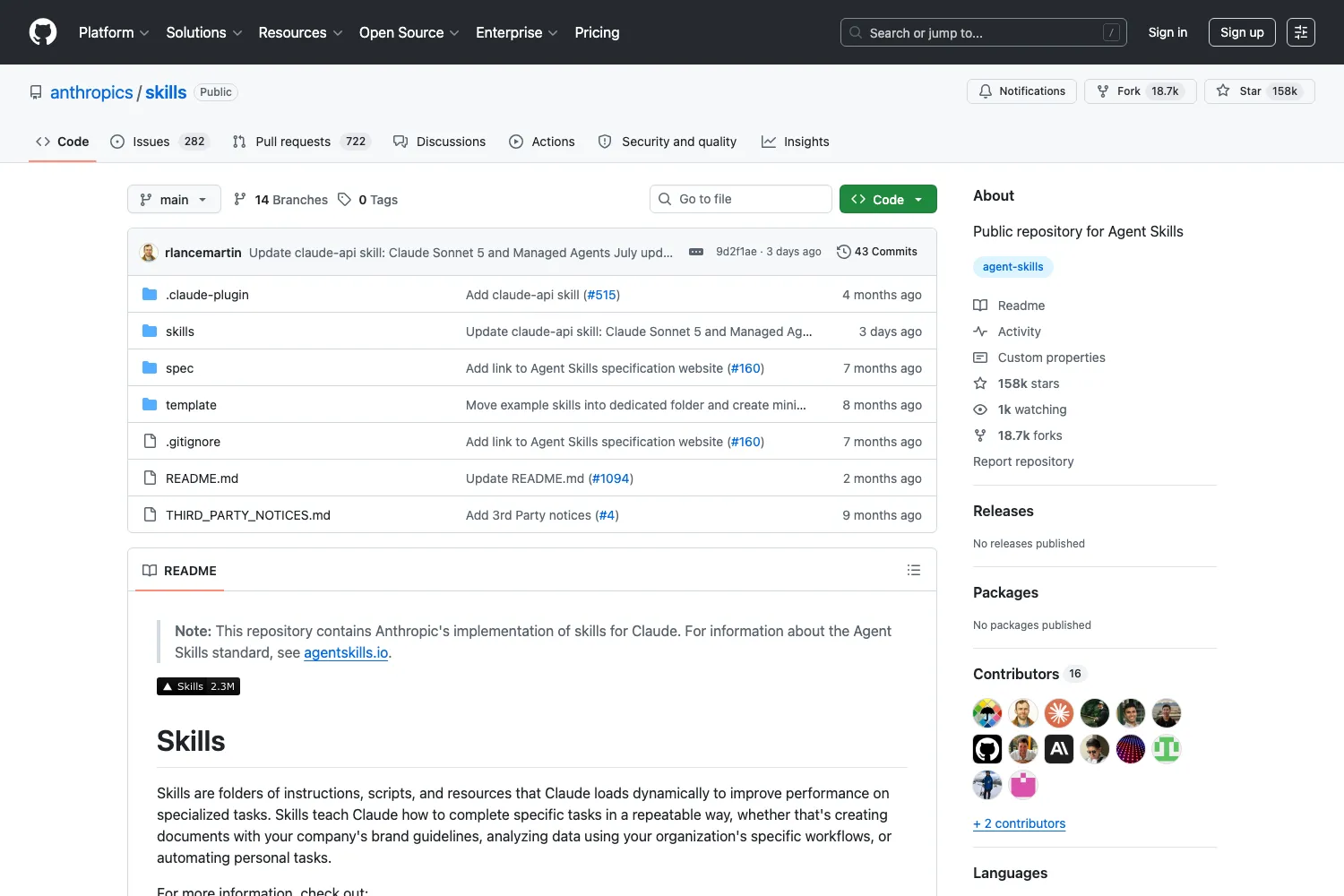Image resolution: width=1344 pixels, height=896 pixels.
Task: Switch to the Issues tab
Action: pos(159,142)
